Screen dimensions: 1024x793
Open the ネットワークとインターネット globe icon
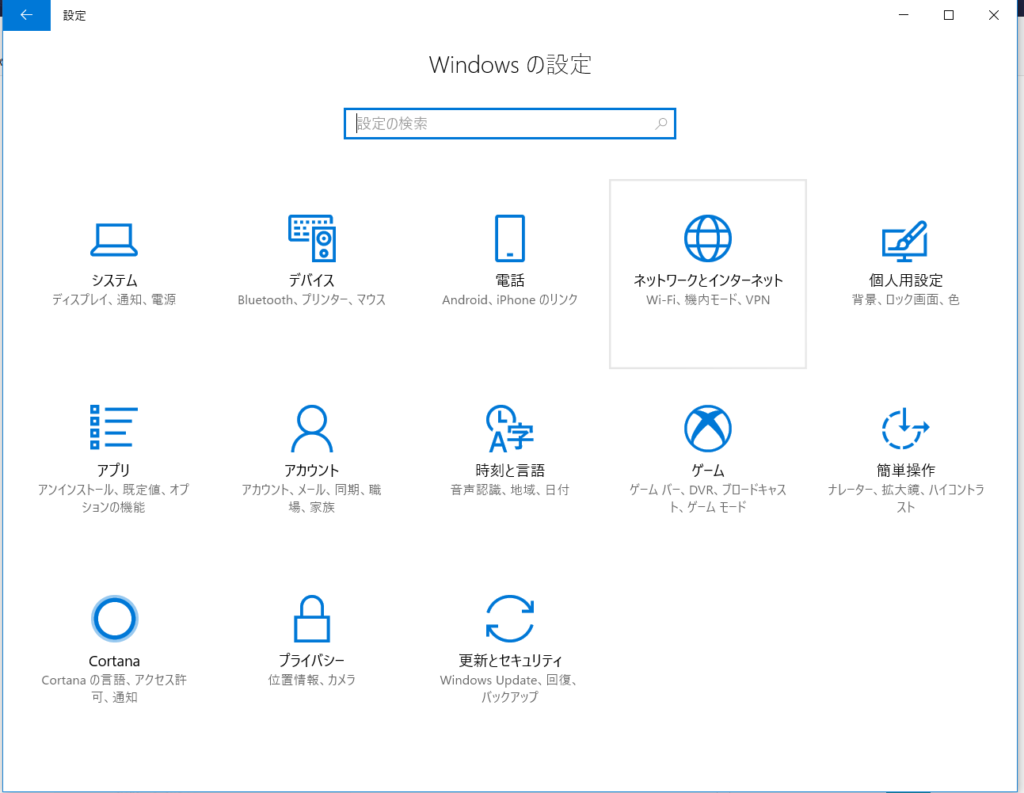(x=708, y=238)
